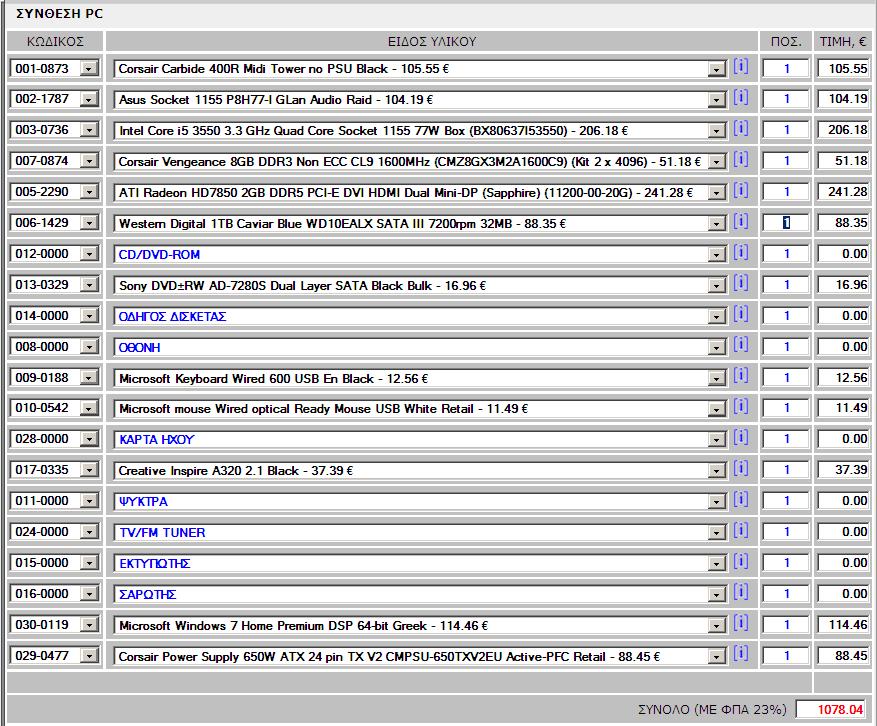Open the ΟΘΟΝΗ product dropdown
Viewport: 877px width, 726px height.
tap(716, 348)
